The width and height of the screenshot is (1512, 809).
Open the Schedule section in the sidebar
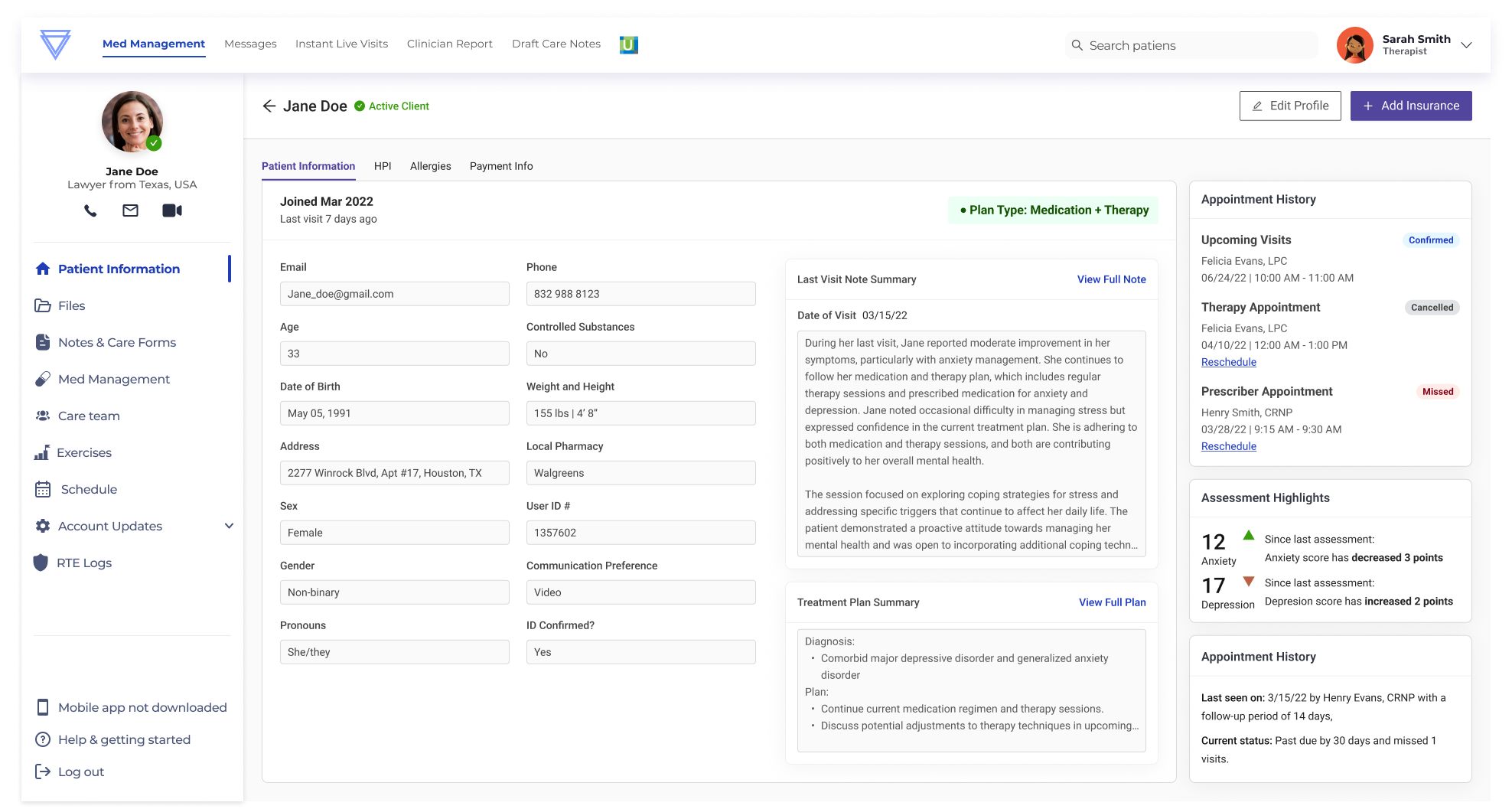pyautogui.click(x=89, y=489)
